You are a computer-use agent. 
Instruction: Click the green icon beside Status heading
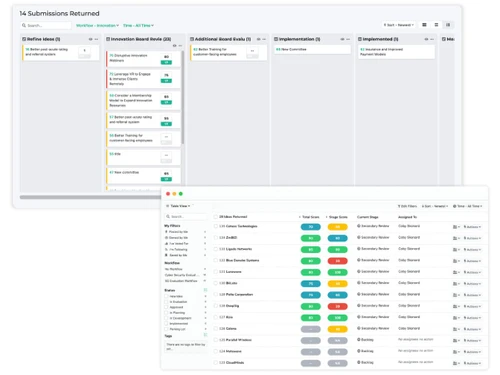click(205, 290)
